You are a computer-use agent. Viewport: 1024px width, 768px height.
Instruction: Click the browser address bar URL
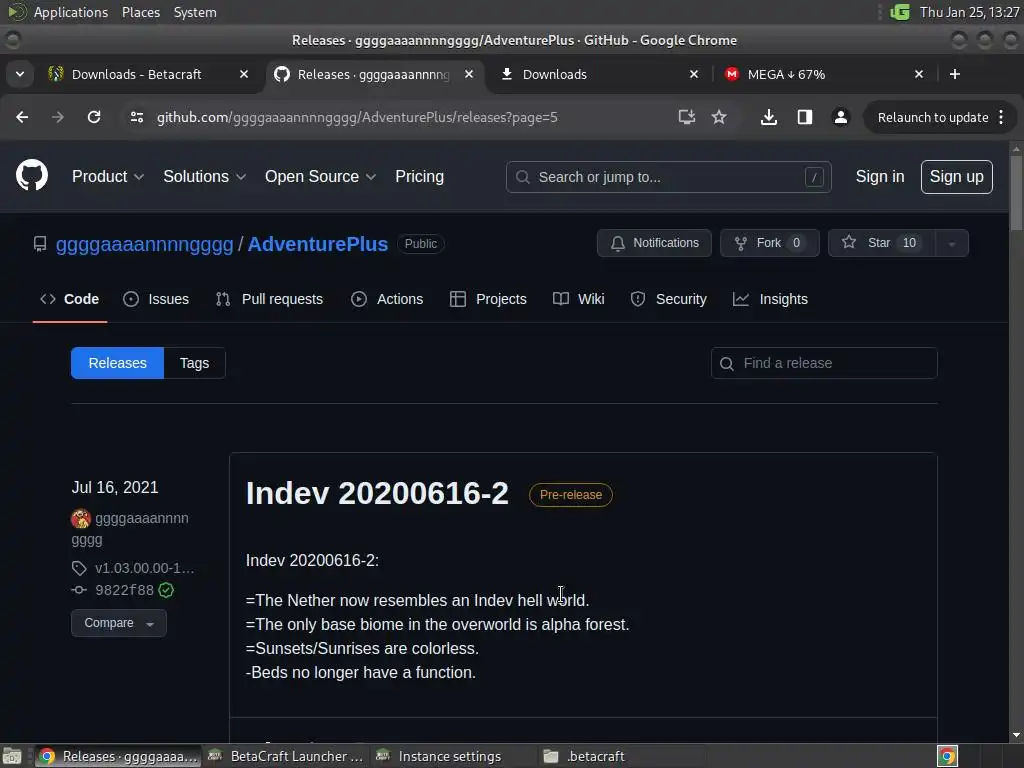click(357, 118)
